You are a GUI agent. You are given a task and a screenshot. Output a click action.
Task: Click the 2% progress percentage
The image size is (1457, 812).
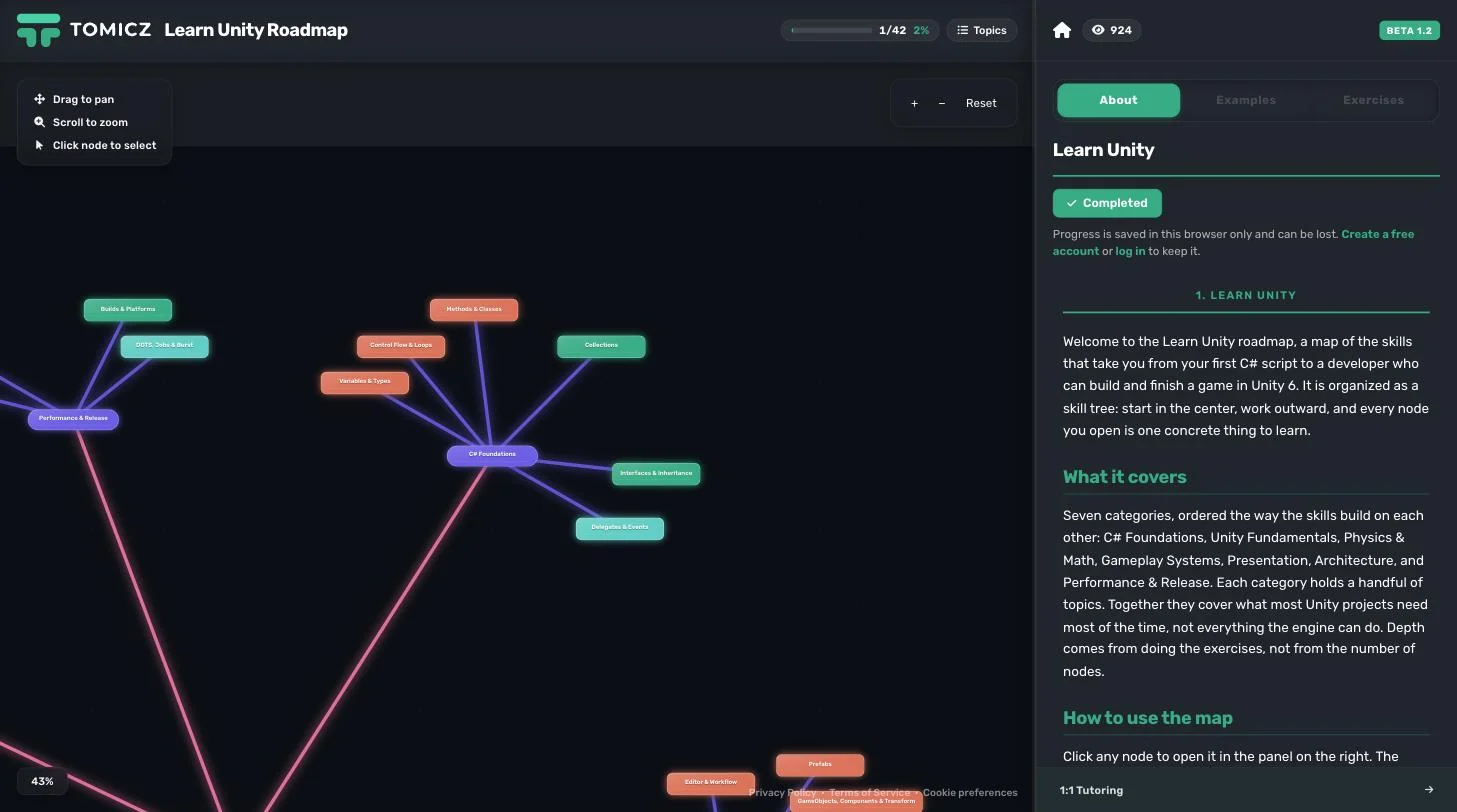pyautogui.click(x=921, y=30)
